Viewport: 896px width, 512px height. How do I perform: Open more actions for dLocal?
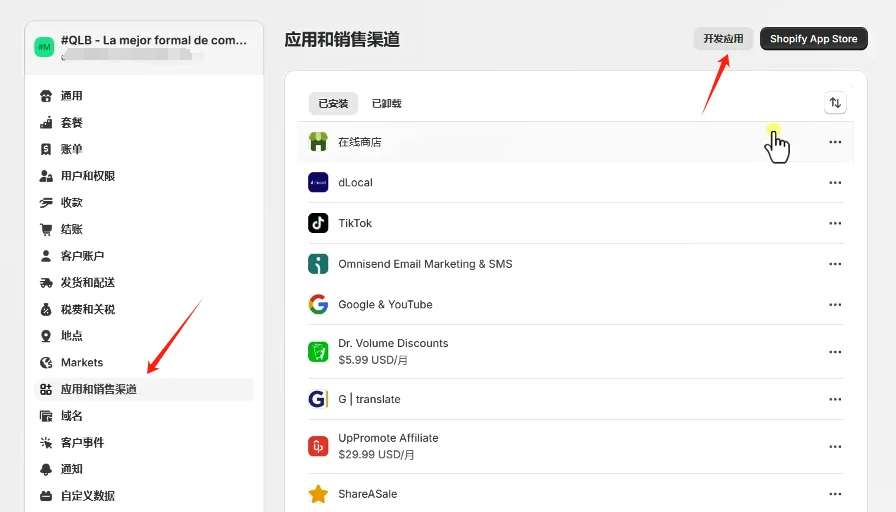[835, 183]
